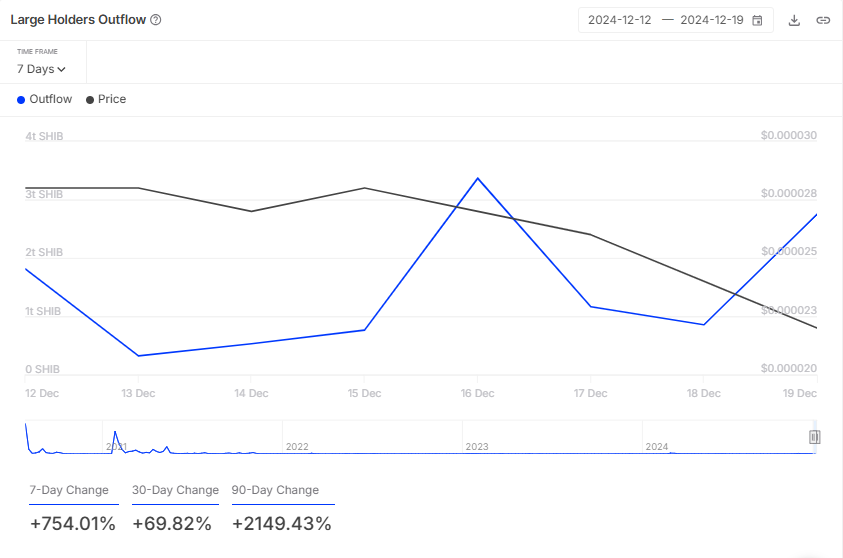
Task: Open the 7 Days time frame dropdown
Action: pyautogui.click(x=41, y=69)
